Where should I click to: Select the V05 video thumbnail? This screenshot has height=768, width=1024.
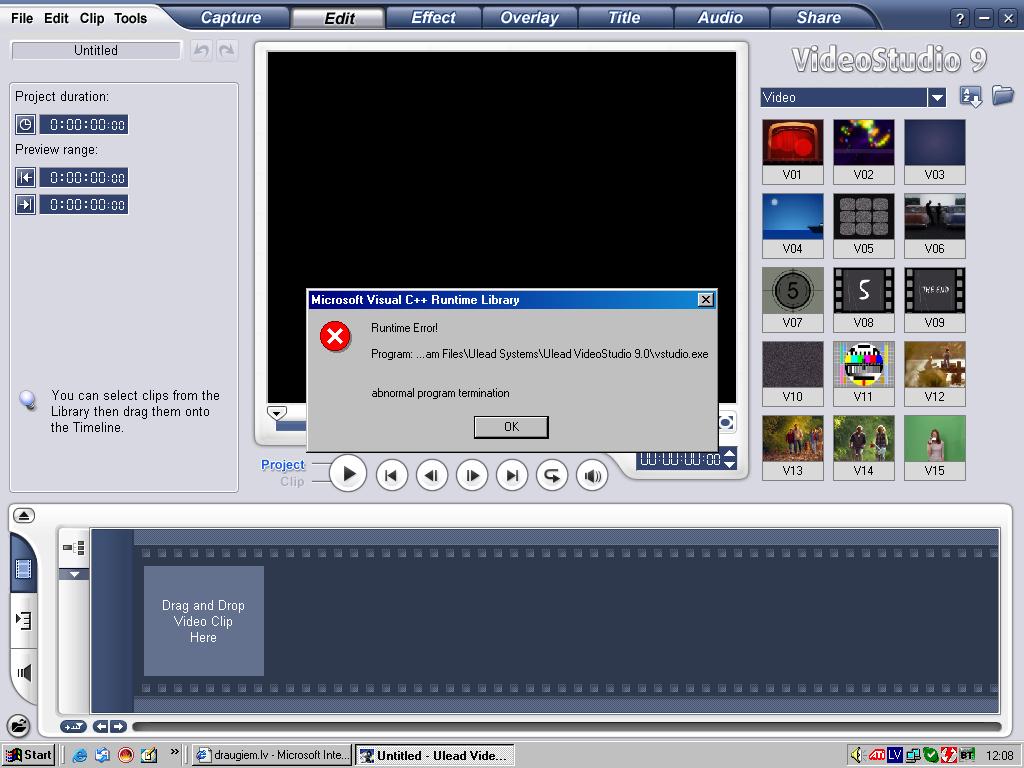[x=863, y=225]
